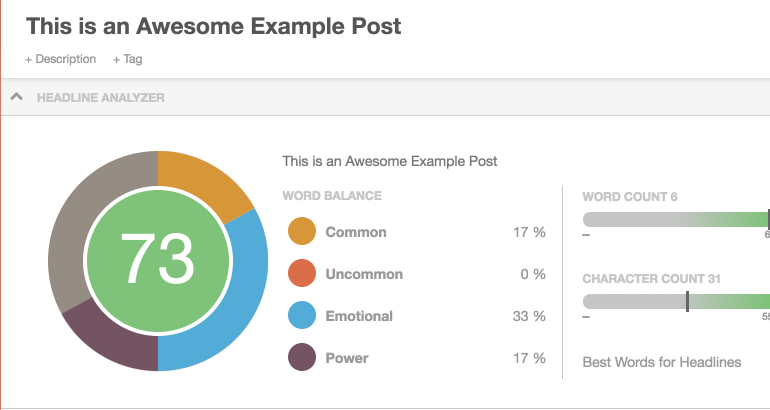
Task: Collapse the Headline Analyzer panel chevron
Action: [x=17, y=97]
